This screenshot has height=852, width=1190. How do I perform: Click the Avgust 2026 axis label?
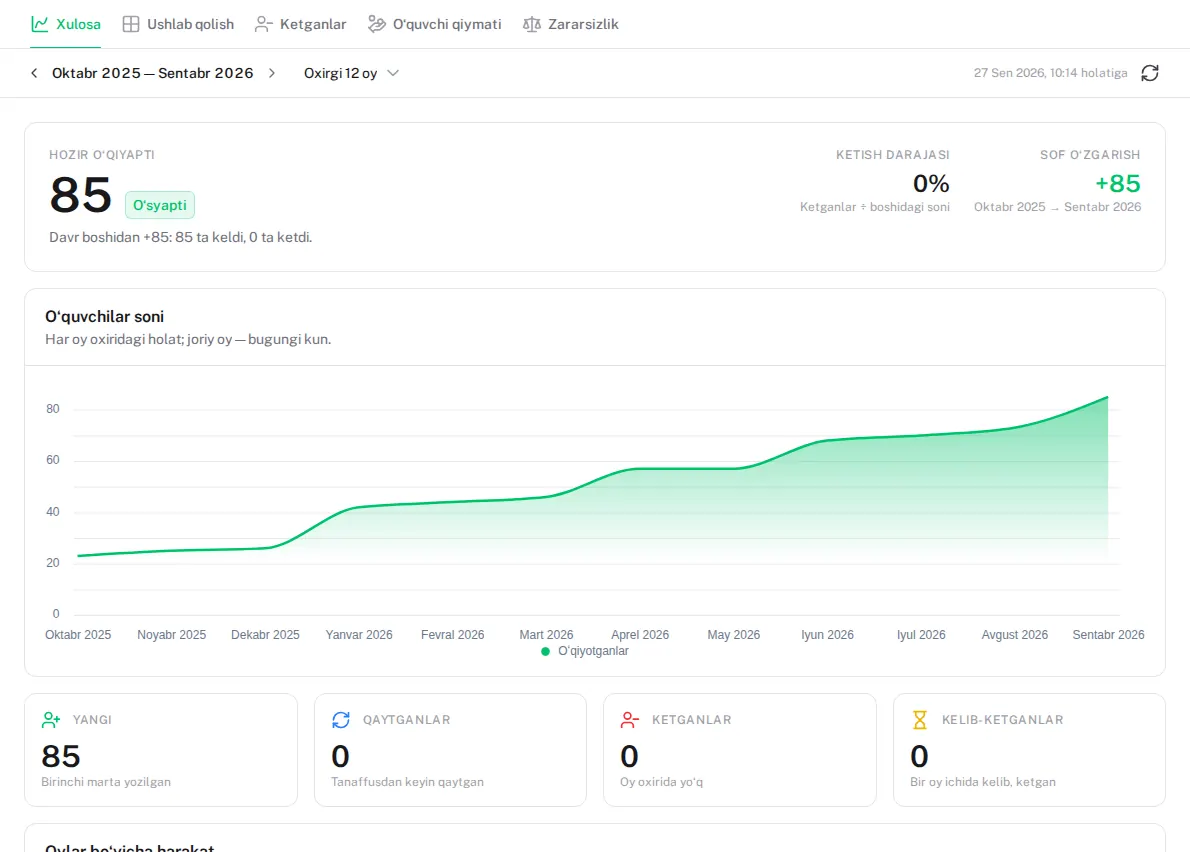1015,634
